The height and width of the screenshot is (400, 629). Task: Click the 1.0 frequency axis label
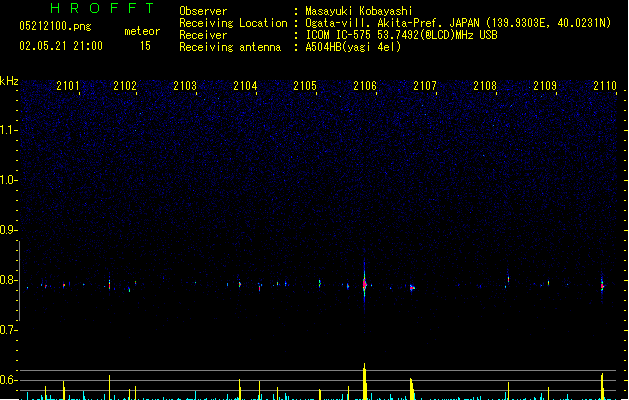(9, 180)
